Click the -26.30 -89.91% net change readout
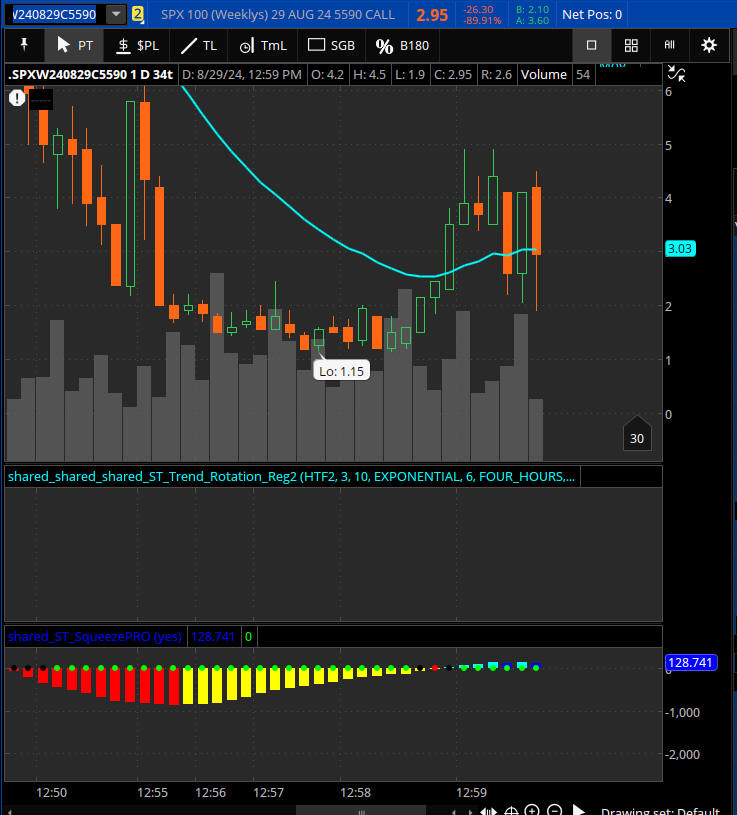The height and width of the screenshot is (815, 737). pos(482,15)
